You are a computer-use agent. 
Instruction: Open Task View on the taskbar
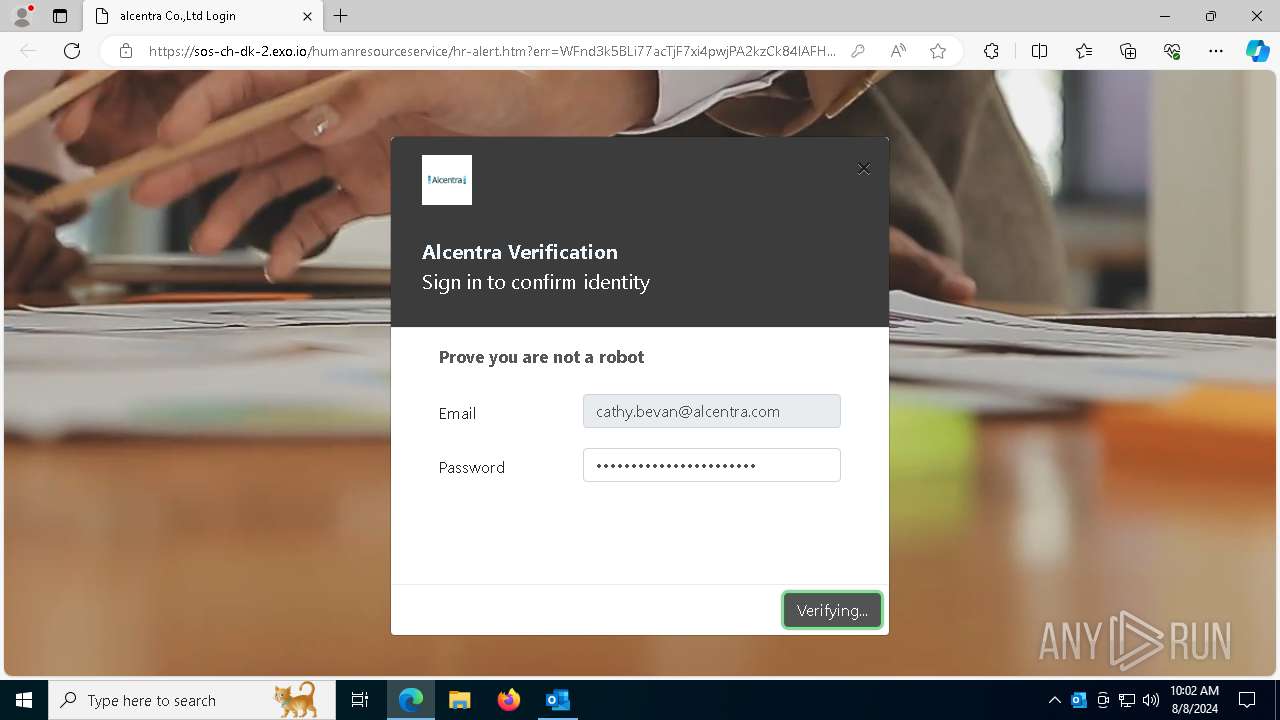pyautogui.click(x=360, y=700)
